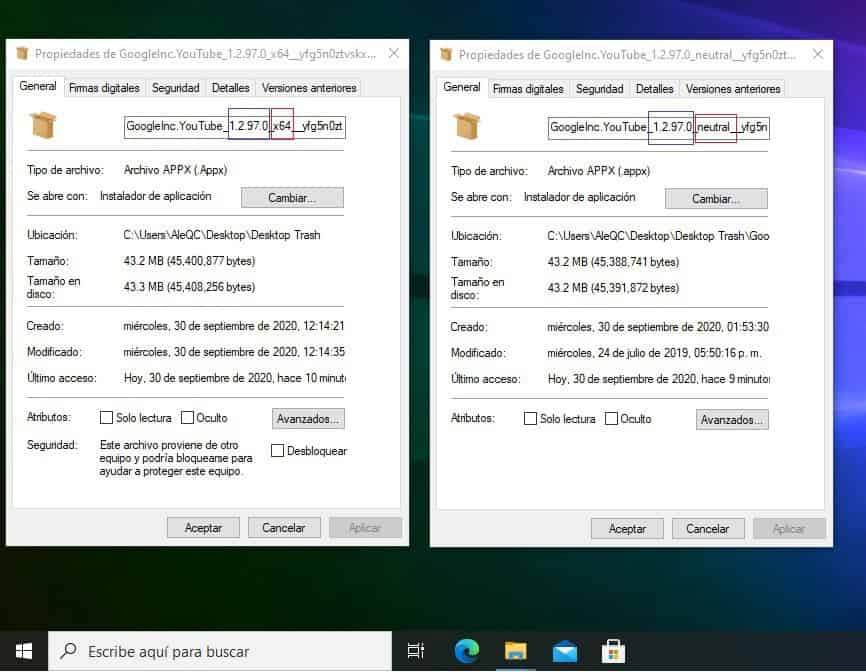Check Solo lectura in the x64 window
The image size is (866, 672).
(x=106, y=417)
